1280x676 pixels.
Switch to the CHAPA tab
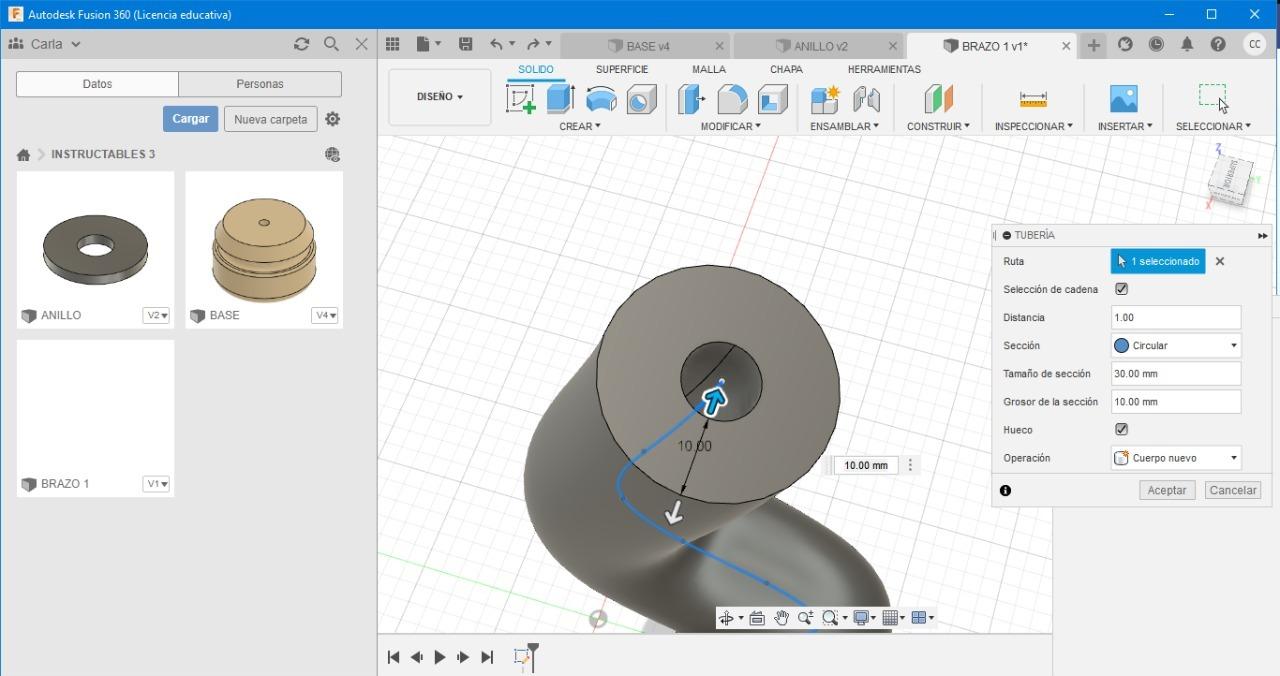[786, 69]
